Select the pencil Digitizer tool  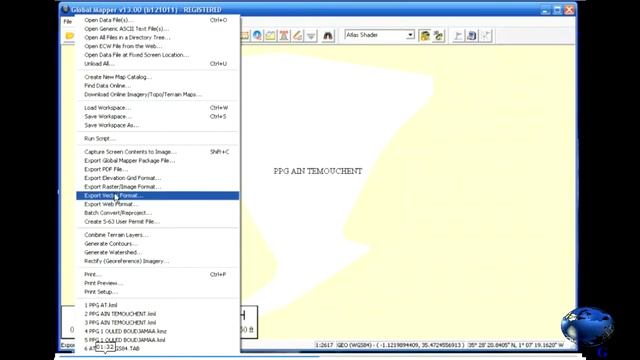tap(298, 36)
